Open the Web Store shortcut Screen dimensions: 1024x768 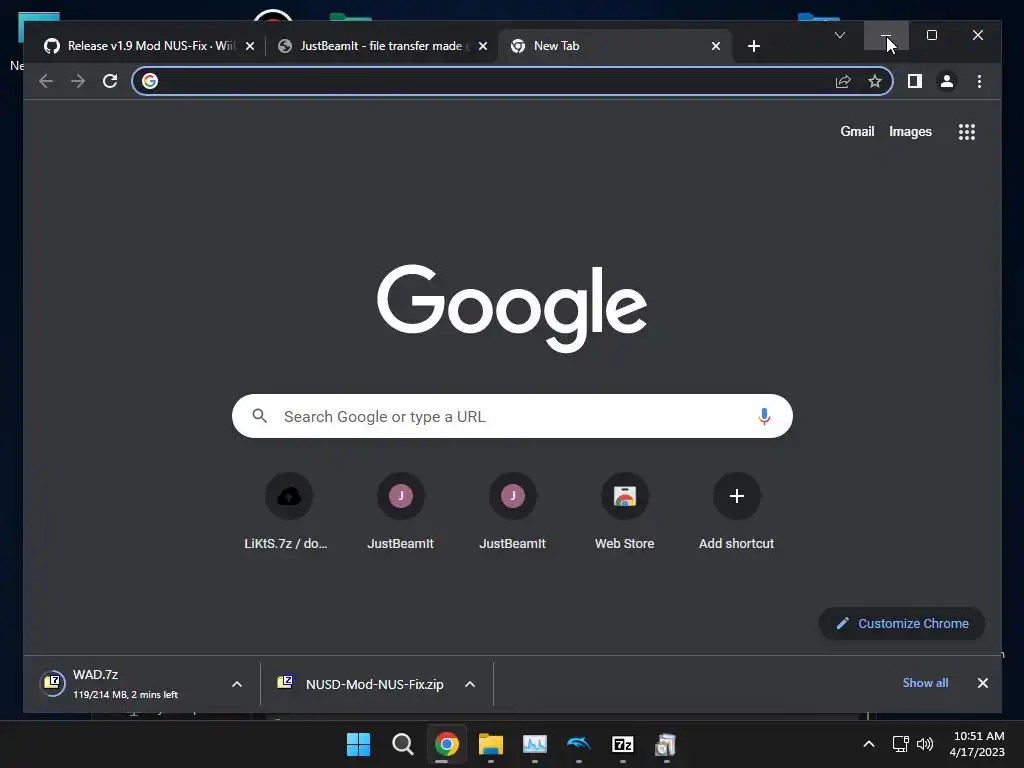pyautogui.click(x=624, y=511)
